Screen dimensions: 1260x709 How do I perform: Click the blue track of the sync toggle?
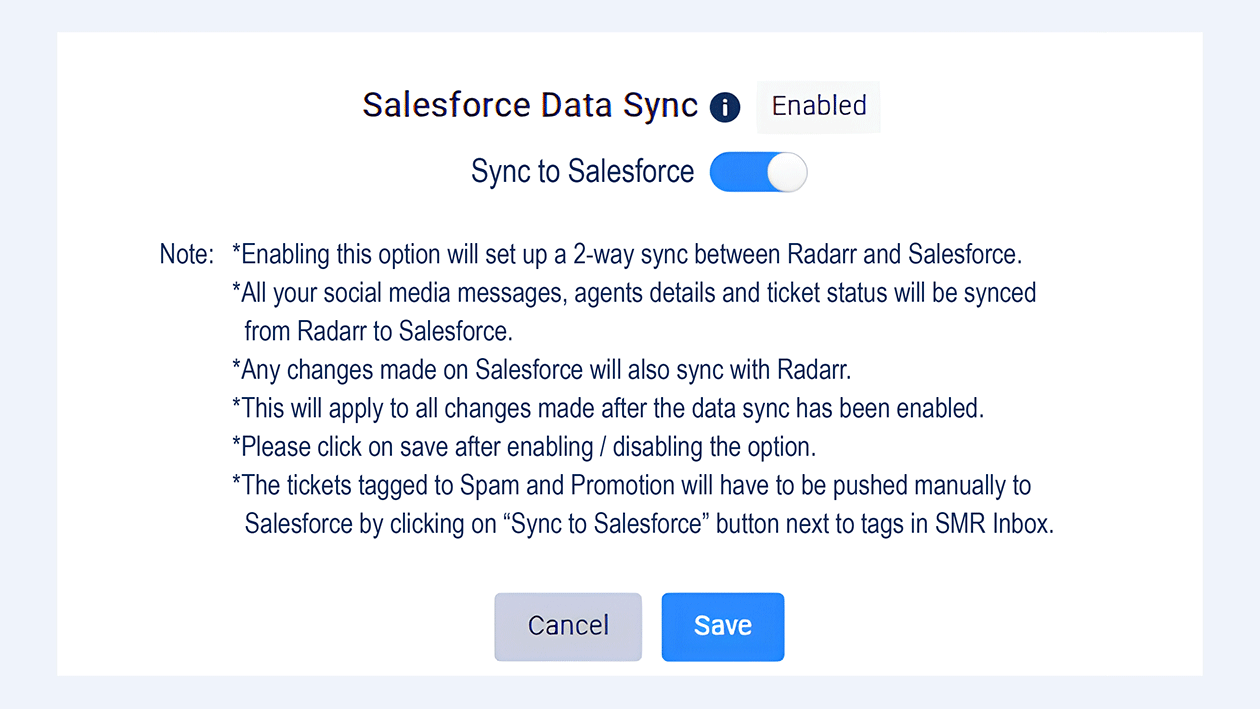pyautogui.click(x=736, y=172)
